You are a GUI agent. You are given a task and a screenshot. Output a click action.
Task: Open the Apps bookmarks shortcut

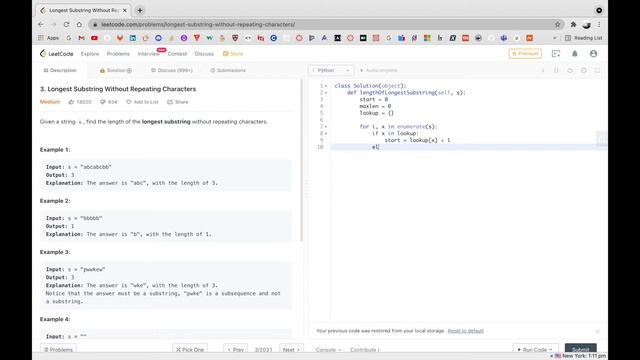[x=49, y=38]
